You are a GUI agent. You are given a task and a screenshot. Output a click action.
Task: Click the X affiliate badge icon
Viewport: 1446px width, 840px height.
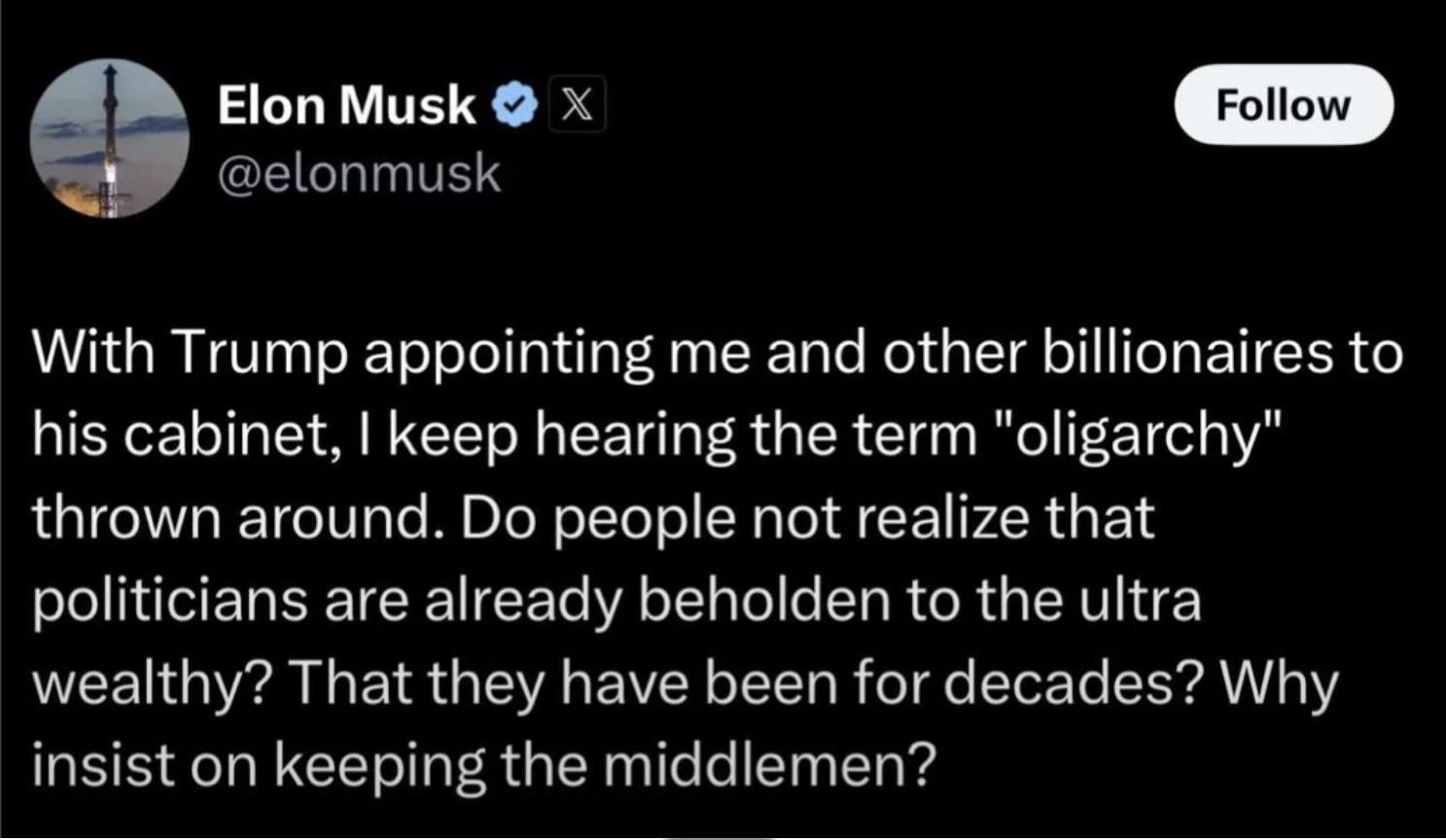tap(577, 104)
